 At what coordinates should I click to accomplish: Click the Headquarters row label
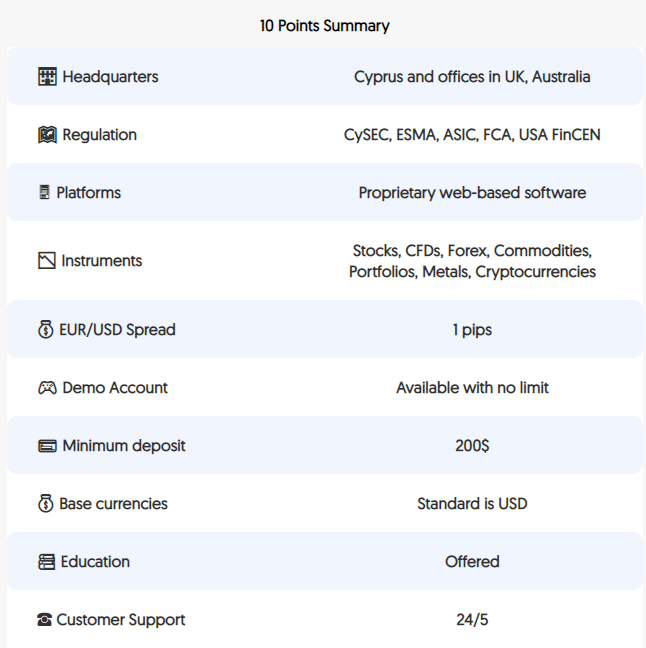pyautogui.click(x=110, y=77)
